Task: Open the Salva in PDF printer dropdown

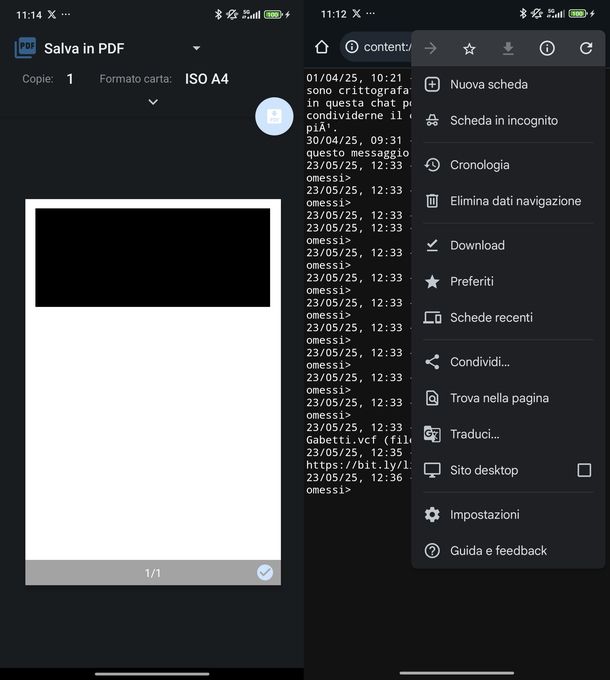Action: (x=196, y=48)
